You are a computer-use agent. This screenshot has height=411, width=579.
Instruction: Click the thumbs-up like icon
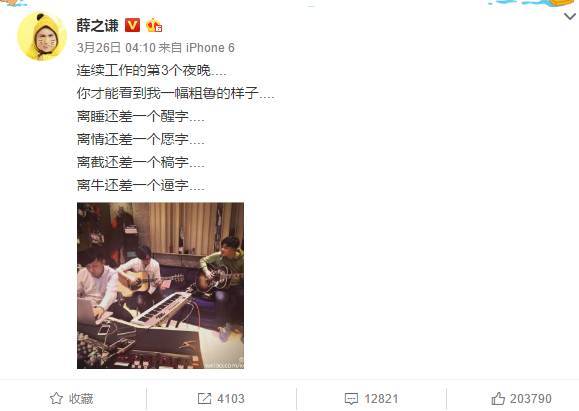(x=498, y=398)
